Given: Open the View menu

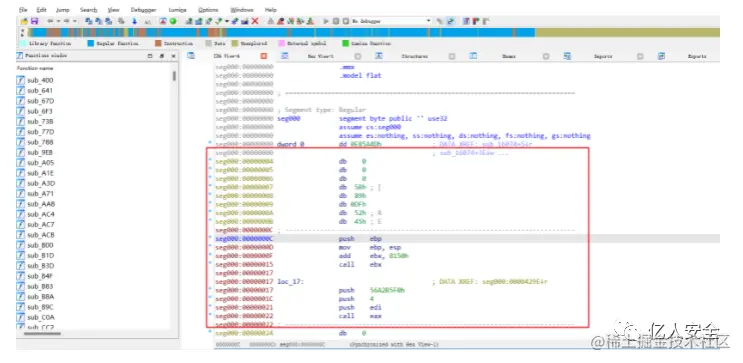Looking at the screenshot, I should click(x=114, y=9).
